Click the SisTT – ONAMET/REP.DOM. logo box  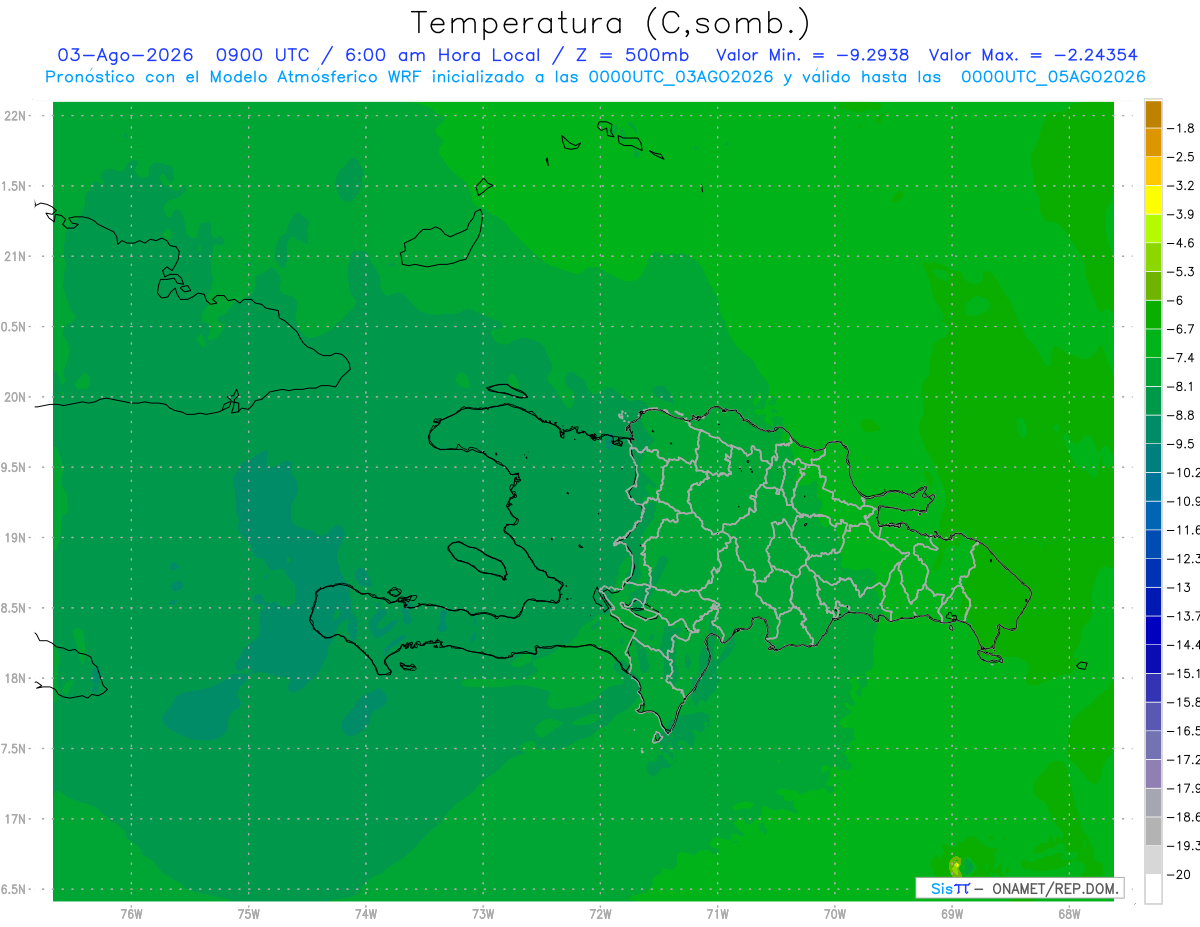click(x=1019, y=888)
